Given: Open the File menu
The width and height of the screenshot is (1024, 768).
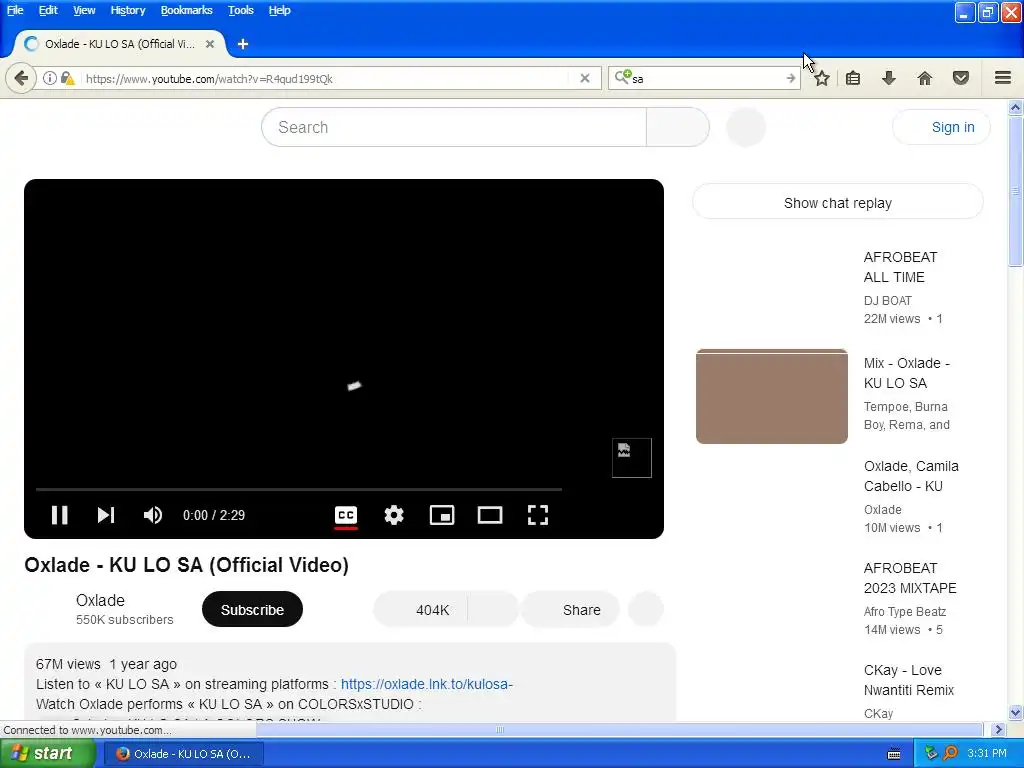Looking at the screenshot, I should tap(15, 10).
